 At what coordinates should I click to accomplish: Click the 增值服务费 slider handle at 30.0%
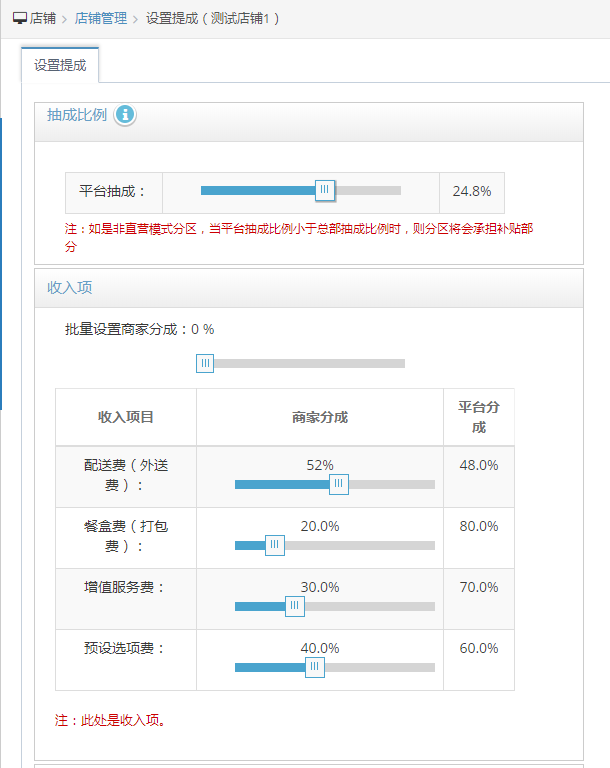coord(294,606)
